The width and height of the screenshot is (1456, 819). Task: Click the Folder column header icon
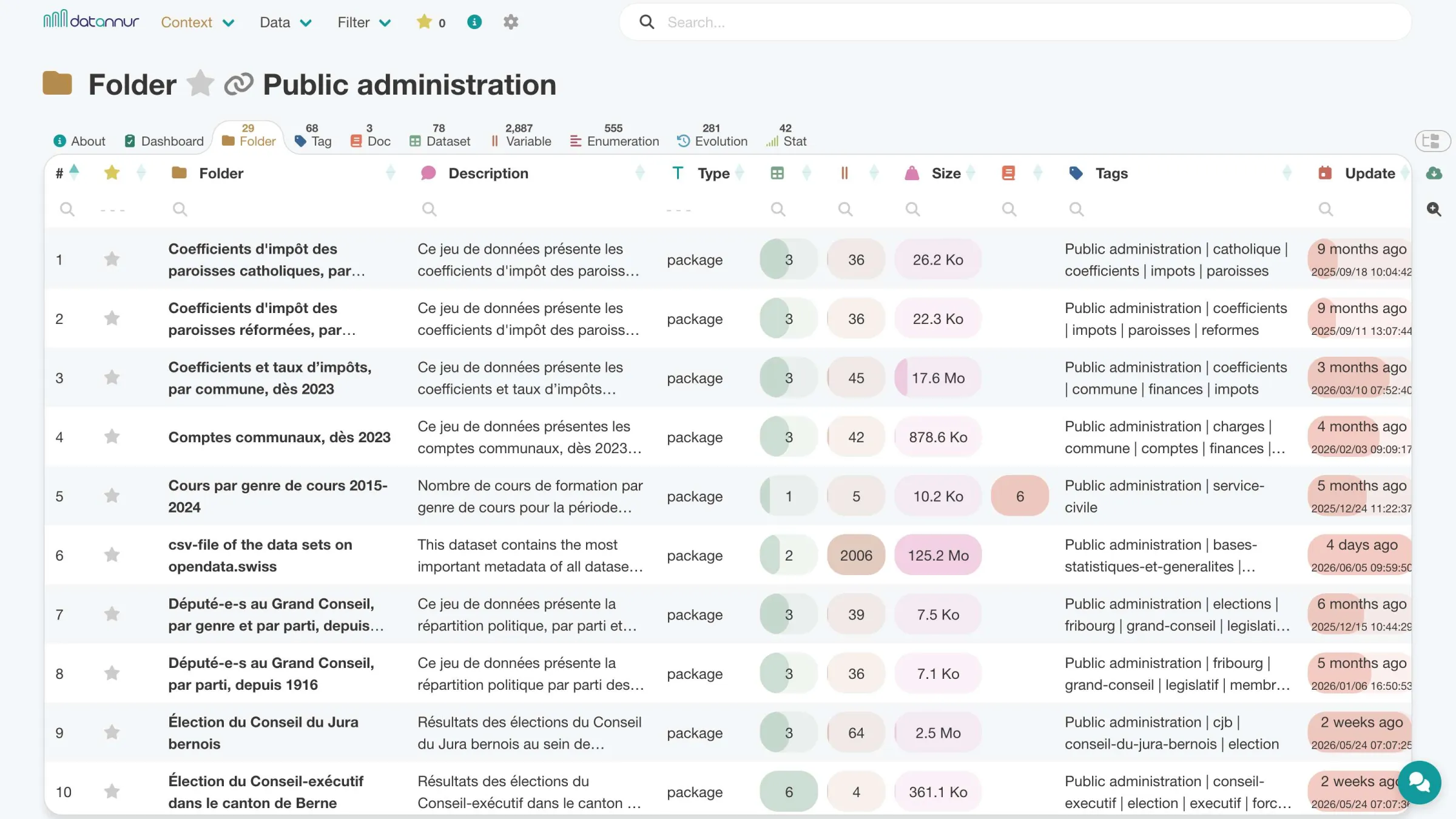click(x=179, y=173)
